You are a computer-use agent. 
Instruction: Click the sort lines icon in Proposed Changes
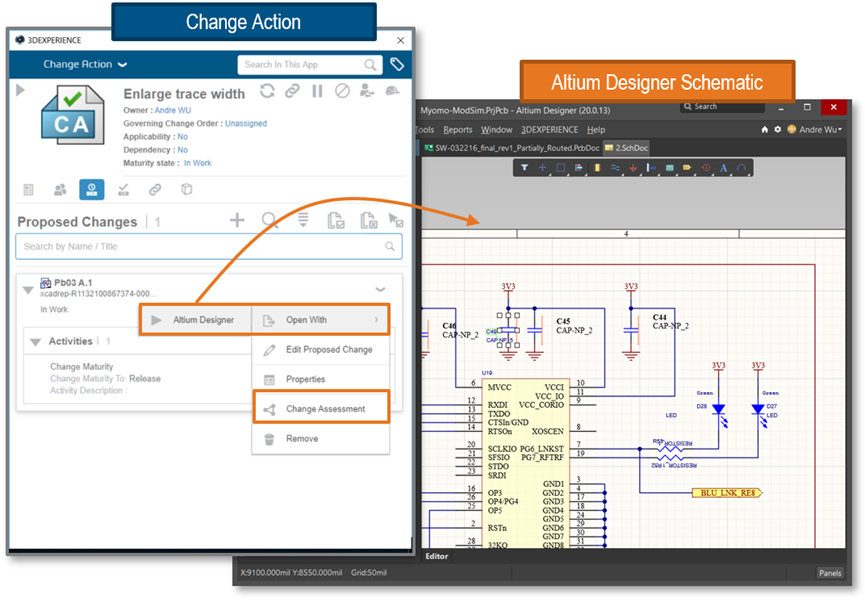[303, 220]
